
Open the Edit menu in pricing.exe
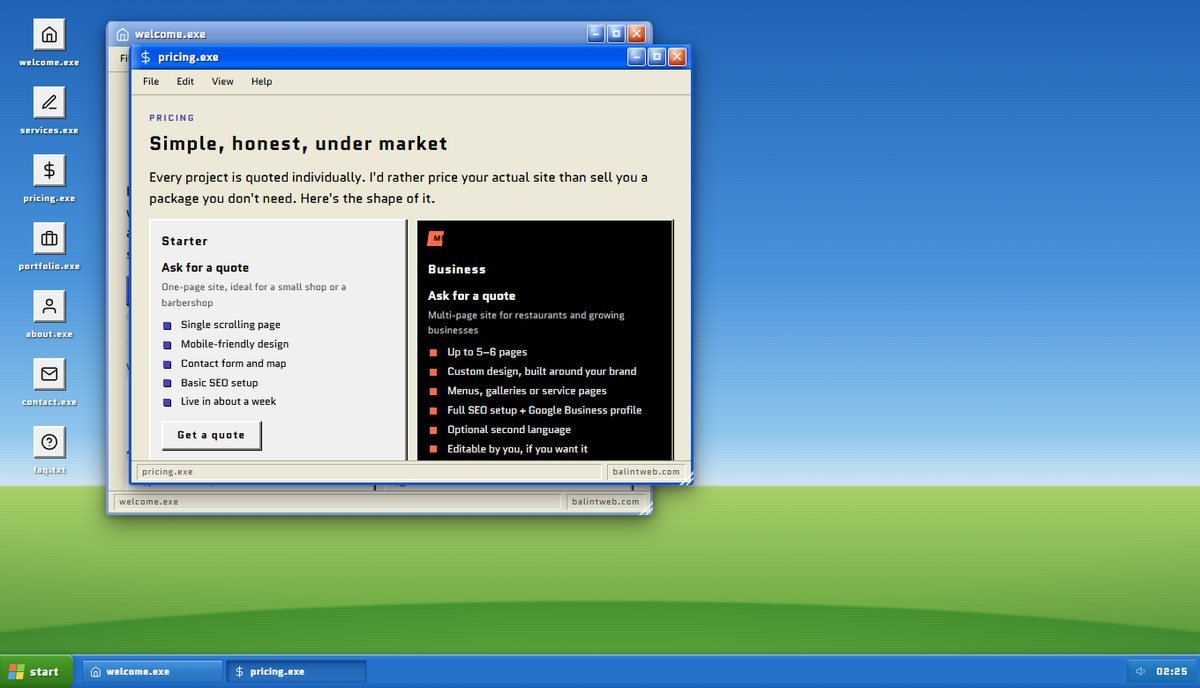pos(185,82)
